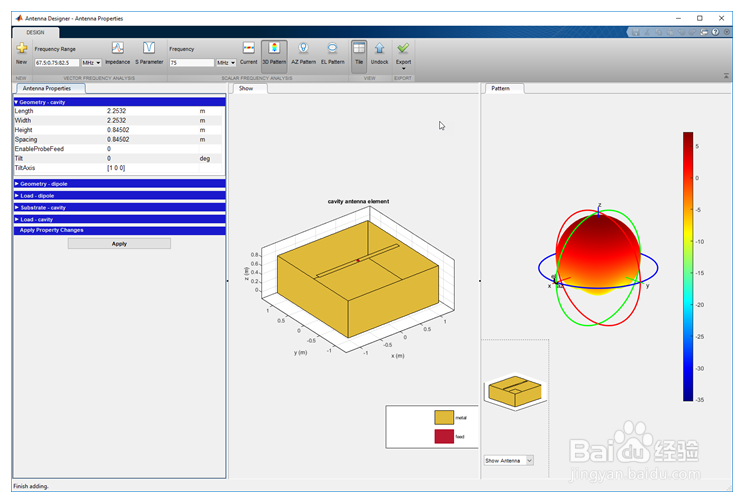Click the 'cavity antenna element' plot title
The width and height of the screenshot is (742, 500).
point(358,201)
